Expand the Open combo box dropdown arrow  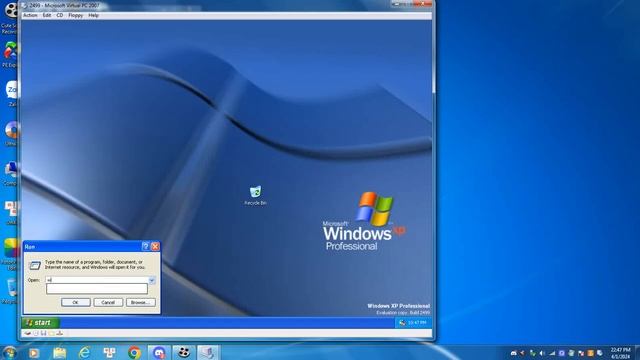[x=151, y=280]
